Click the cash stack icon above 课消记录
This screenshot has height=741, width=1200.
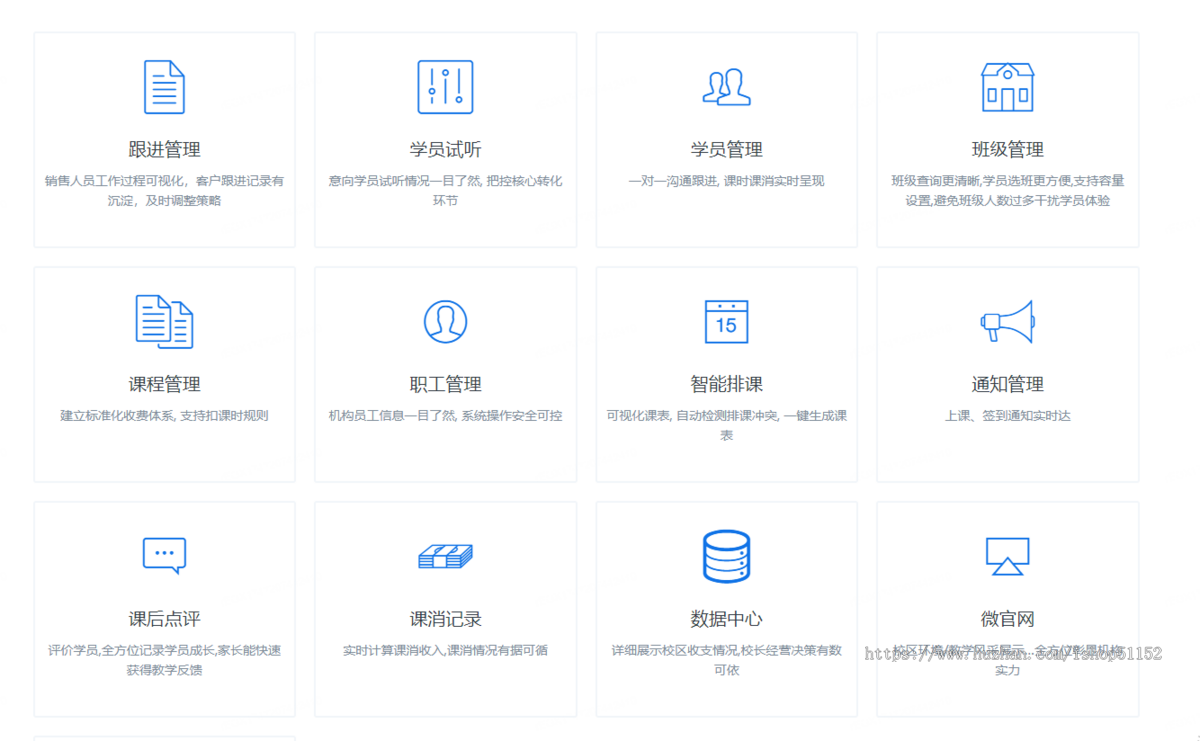coord(445,557)
